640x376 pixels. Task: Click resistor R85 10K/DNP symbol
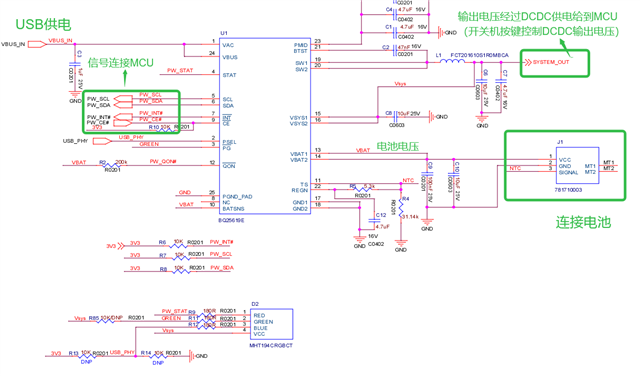tap(106, 321)
